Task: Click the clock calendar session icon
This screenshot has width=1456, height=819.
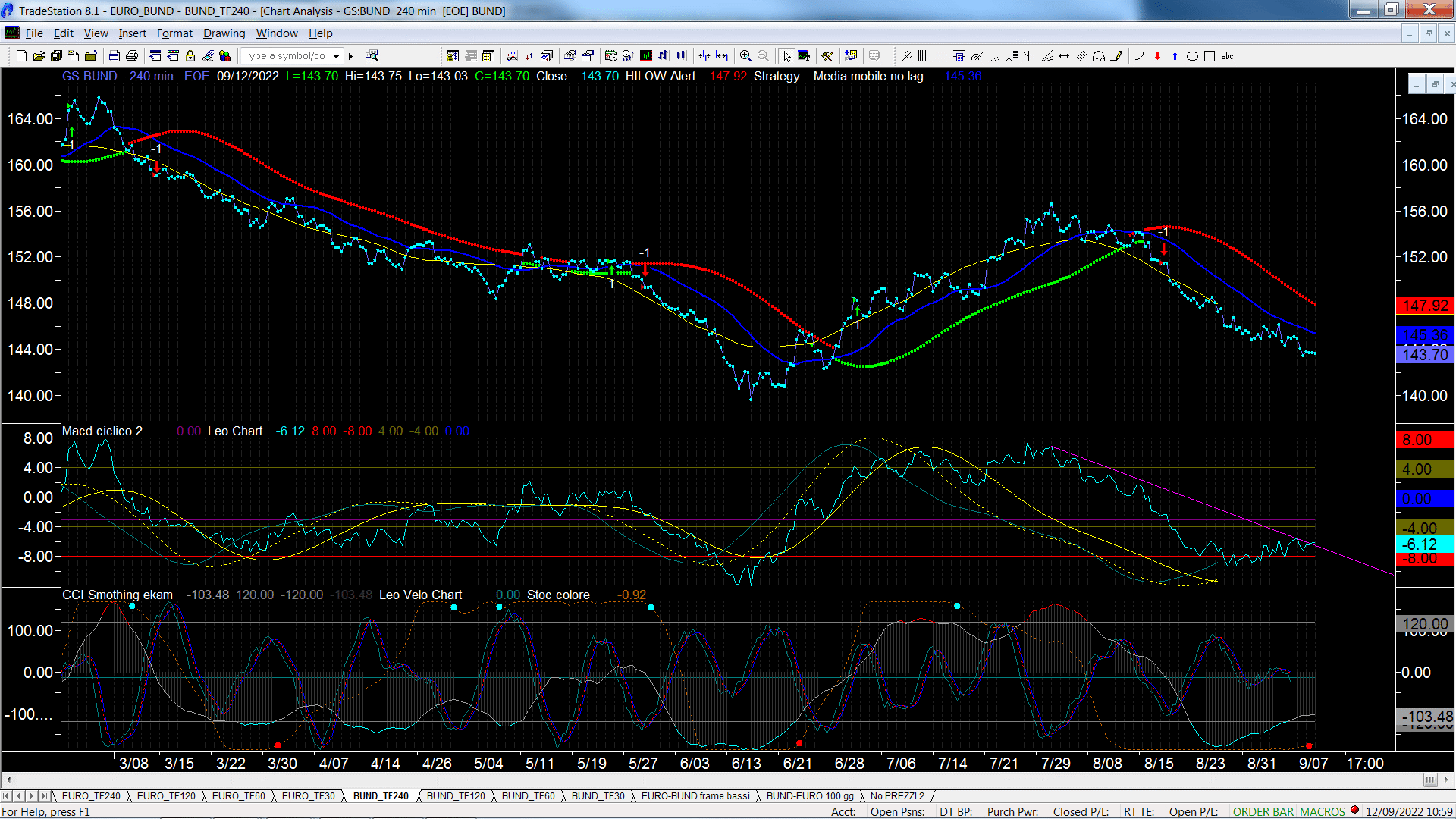Action: [611, 55]
